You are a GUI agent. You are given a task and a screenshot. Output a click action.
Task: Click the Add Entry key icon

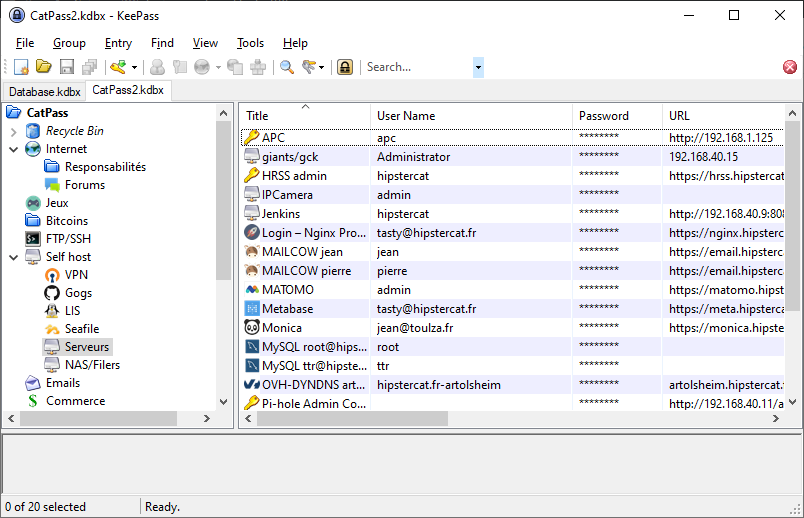click(118, 67)
